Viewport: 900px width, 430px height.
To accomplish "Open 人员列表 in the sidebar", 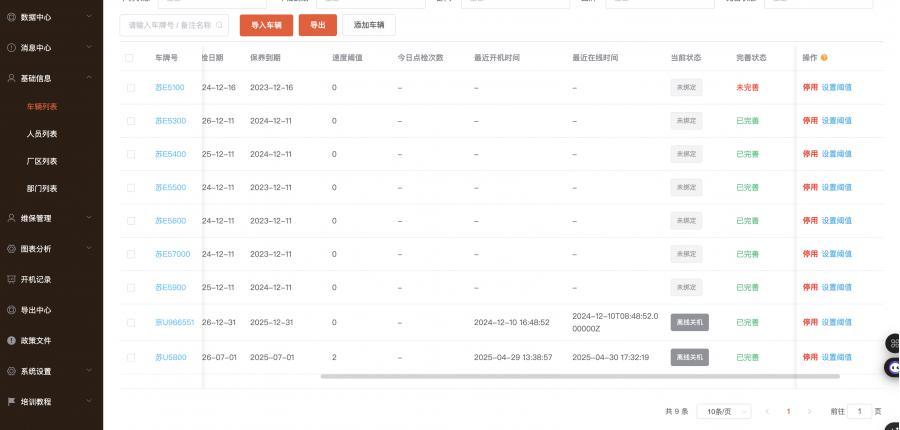I will coord(42,134).
